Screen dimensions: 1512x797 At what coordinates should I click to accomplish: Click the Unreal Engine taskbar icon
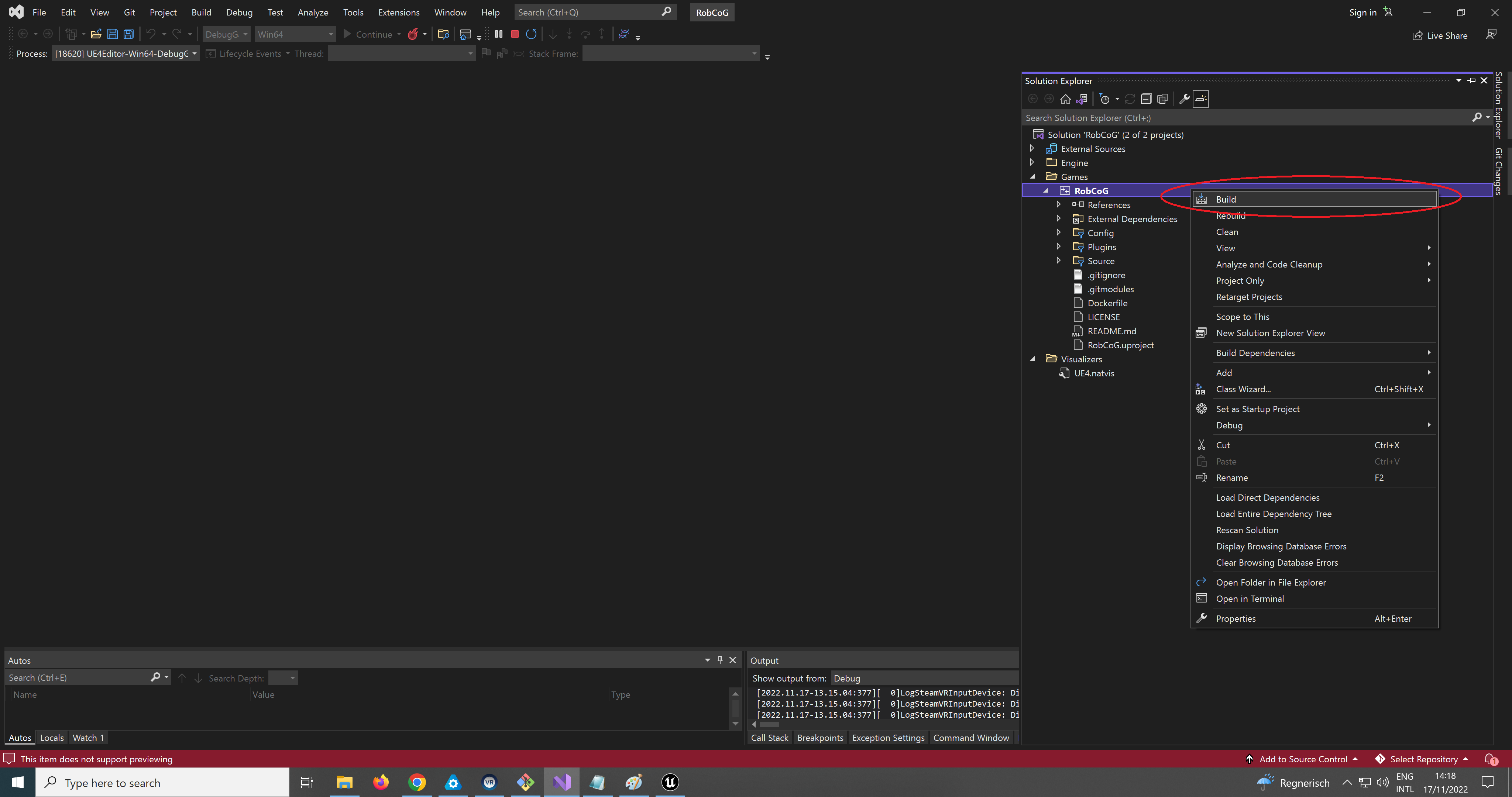(670, 782)
